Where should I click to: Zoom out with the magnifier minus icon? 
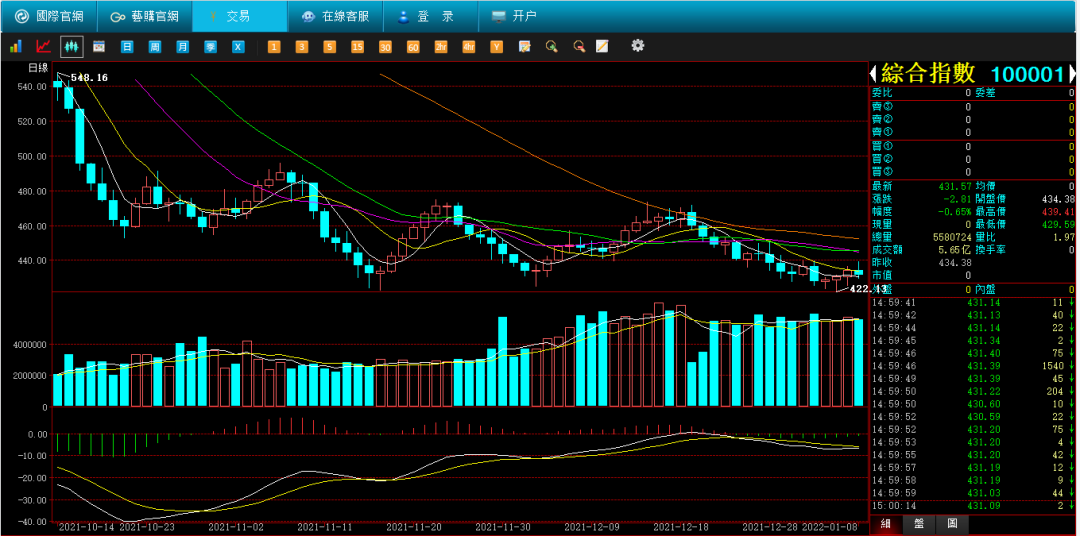[x=580, y=47]
